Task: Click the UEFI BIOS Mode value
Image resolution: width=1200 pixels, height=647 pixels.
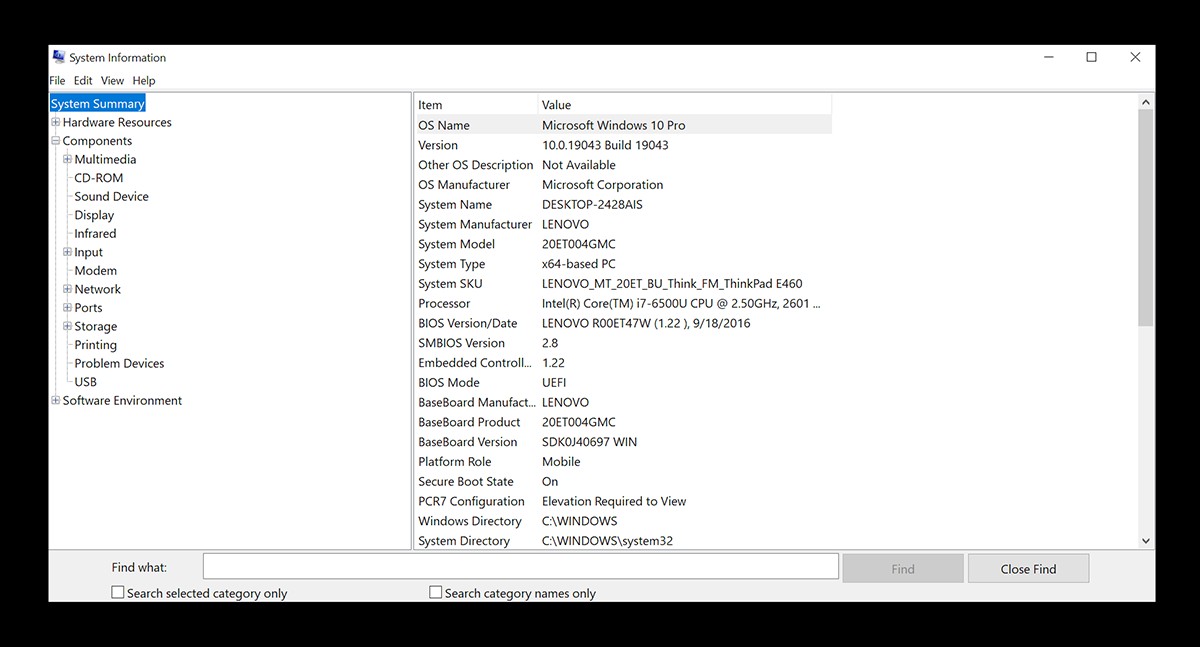Action: 554,383
